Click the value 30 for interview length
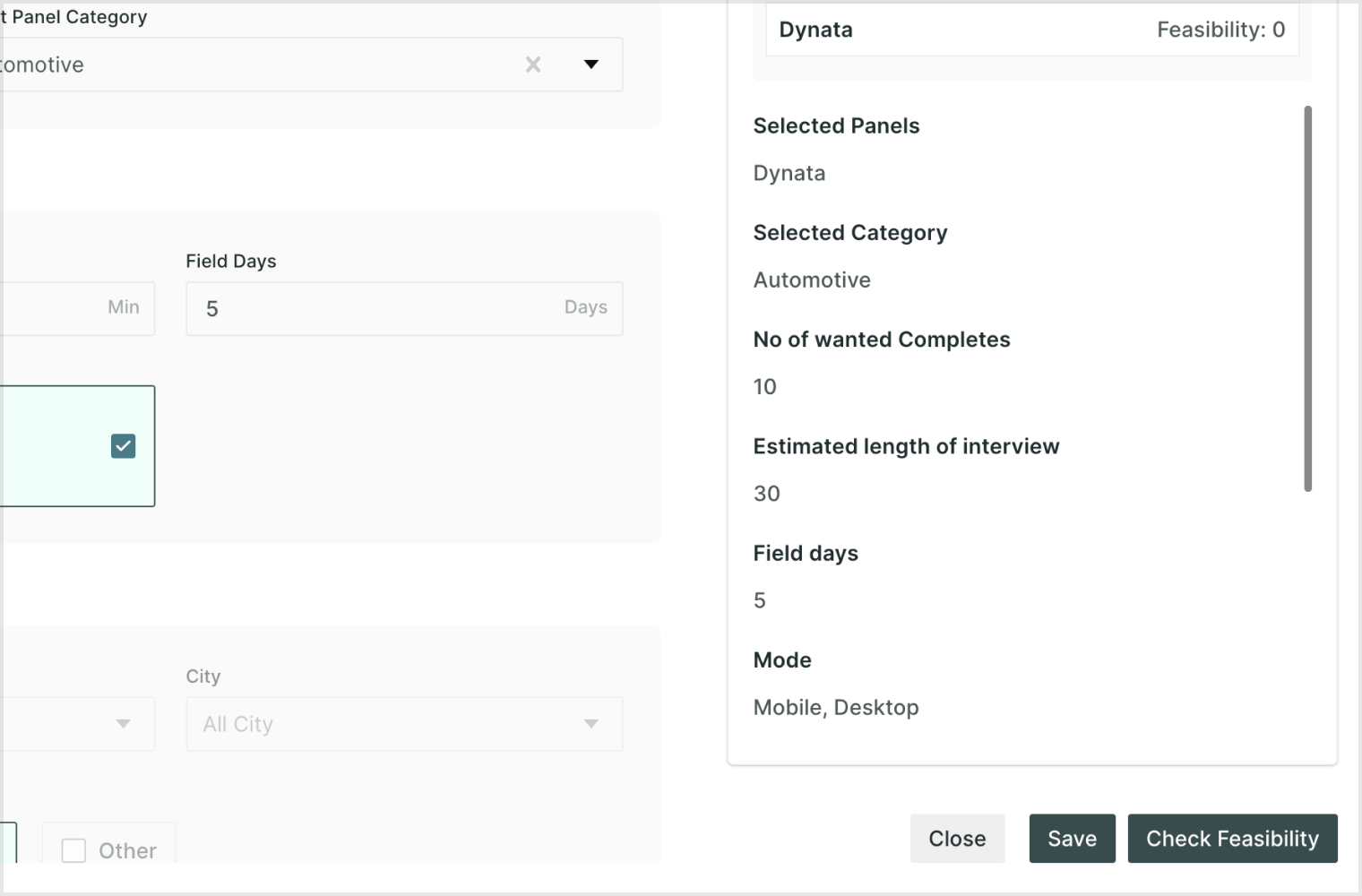The image size is (1362, 896). 766,494
